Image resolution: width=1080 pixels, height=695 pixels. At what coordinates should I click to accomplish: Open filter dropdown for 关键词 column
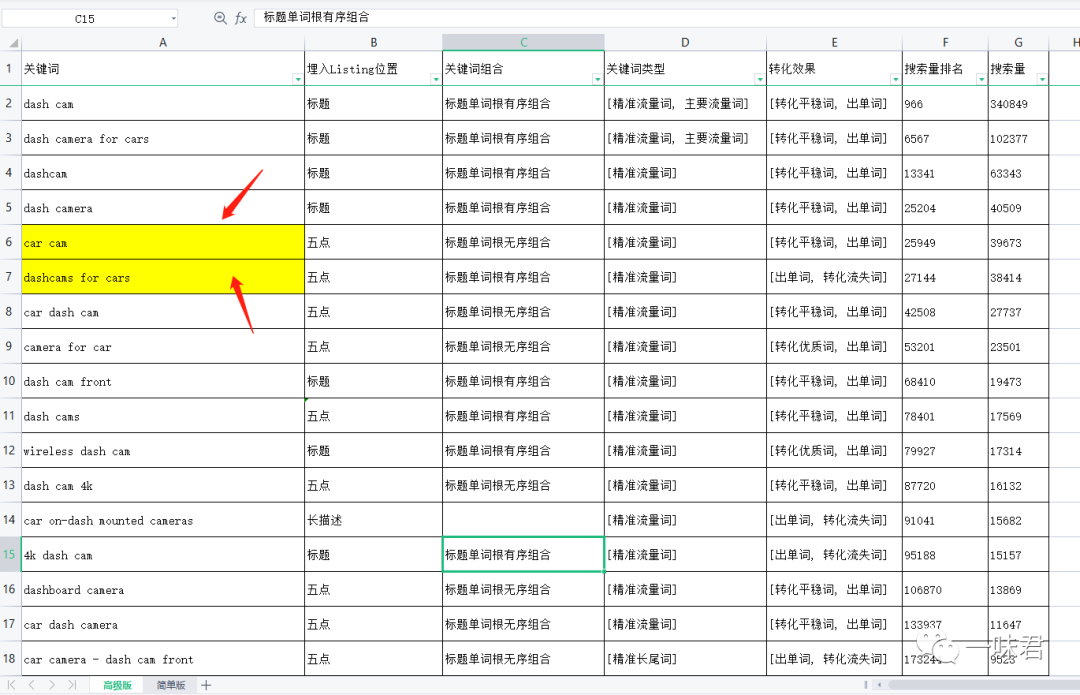(297, 79)
